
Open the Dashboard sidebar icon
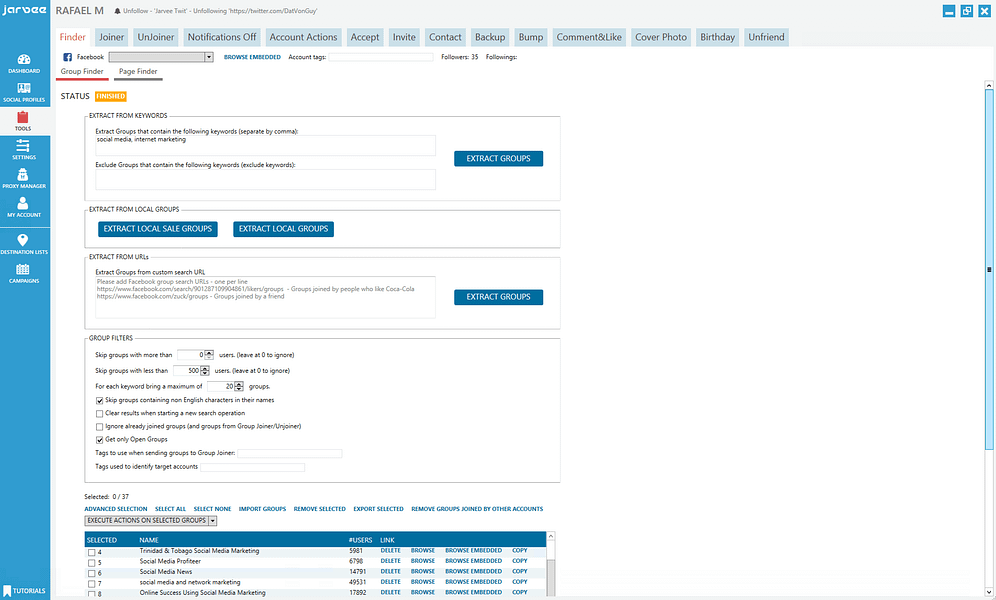[x=24, y=64]
